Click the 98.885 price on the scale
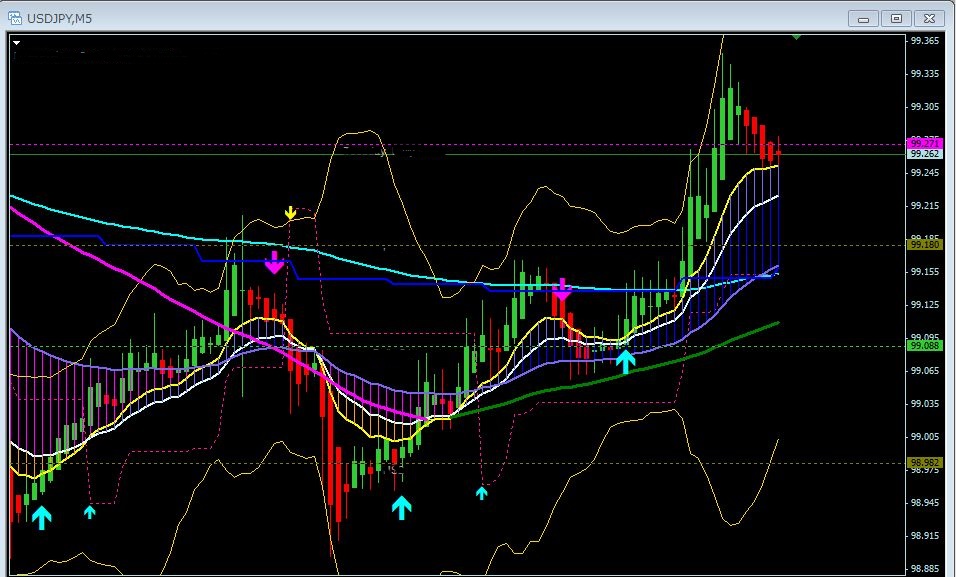 click(925, 568)
